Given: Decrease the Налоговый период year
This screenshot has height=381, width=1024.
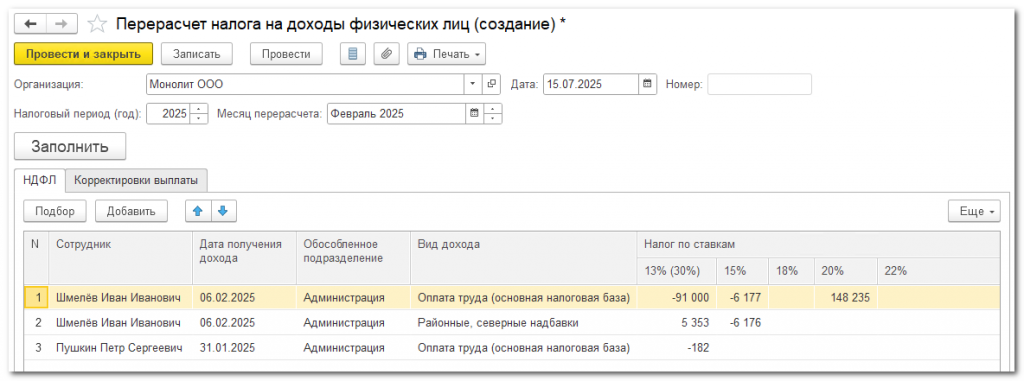Looking at the screenshot, I should [x=199, y=118].
